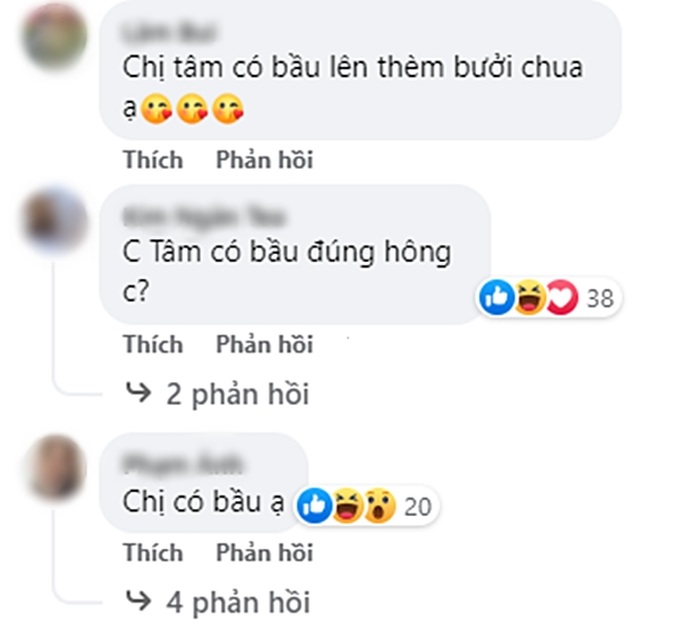Click the heart reaction icon beside count 38
The width and height of the screenshot is (680, 635).
pyautogui.click(x=562, y=298)
